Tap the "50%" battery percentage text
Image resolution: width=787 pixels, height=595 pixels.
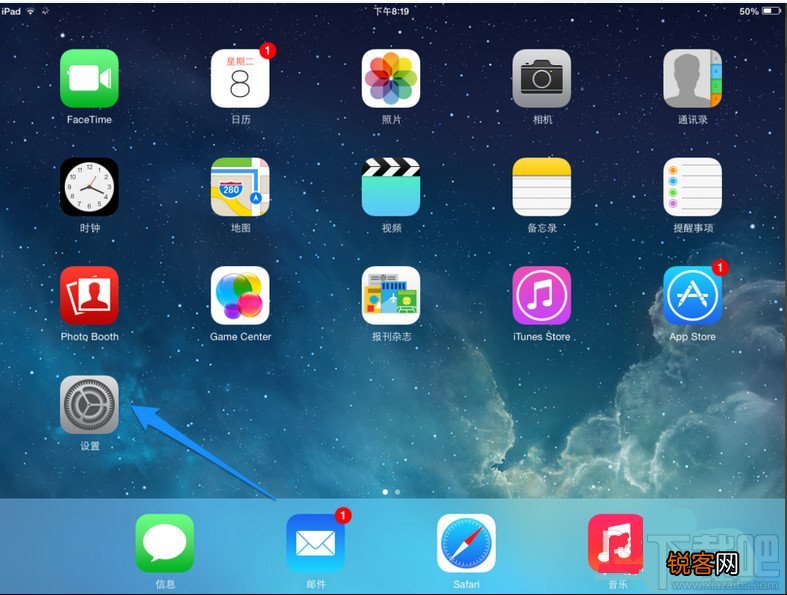point(749,11)
